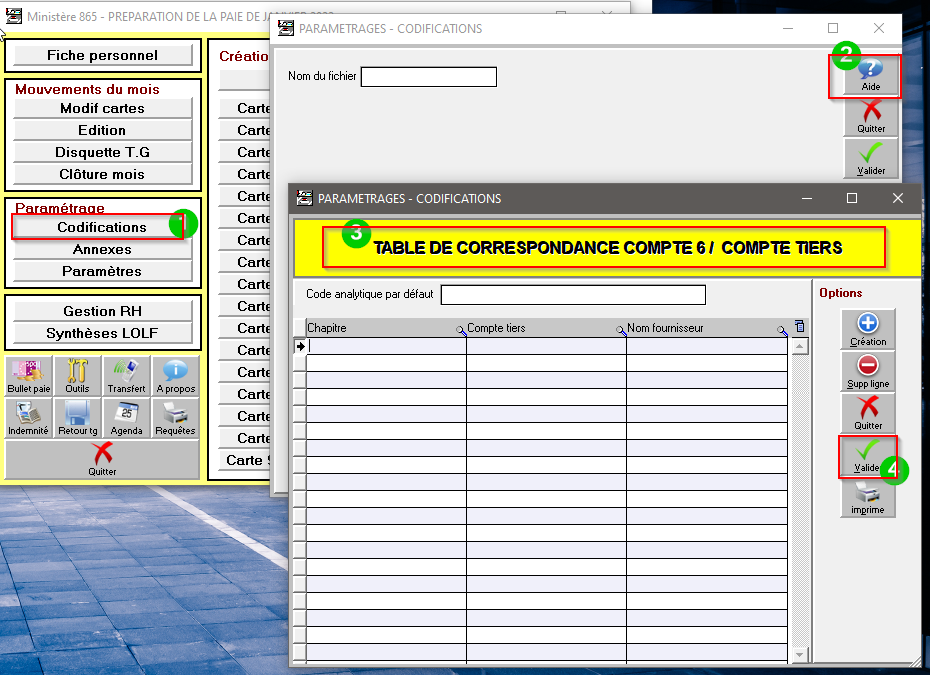Click the Nom du fichier field
930x675 pixels.
[x=428, y=77]
